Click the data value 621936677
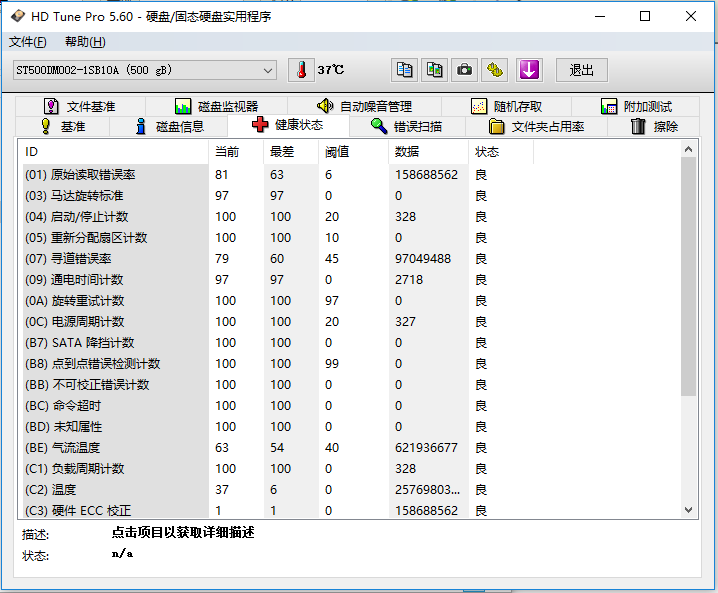The height and width of the screenshot is (593, 718). [426, 448]
